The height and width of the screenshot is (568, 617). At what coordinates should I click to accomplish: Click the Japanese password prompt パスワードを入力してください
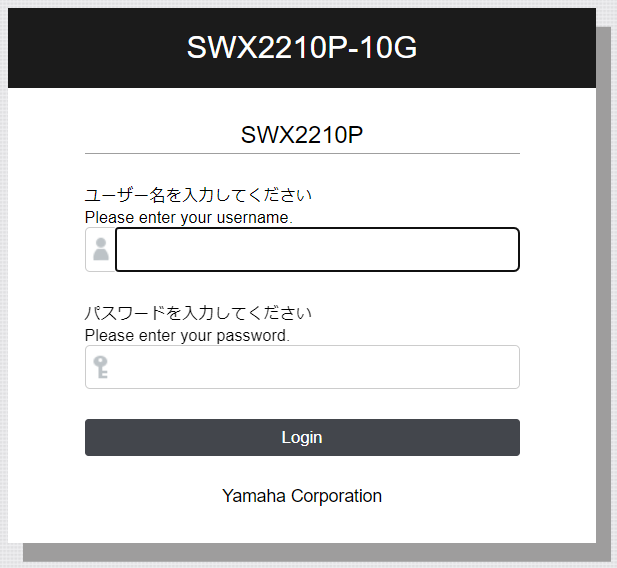(198, 313)
